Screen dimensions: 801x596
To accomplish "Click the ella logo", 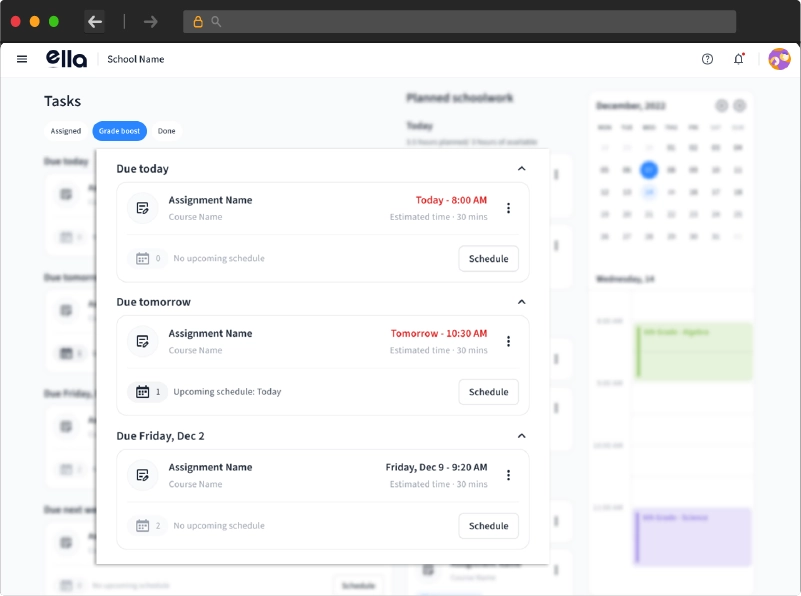I will point(66,59).
